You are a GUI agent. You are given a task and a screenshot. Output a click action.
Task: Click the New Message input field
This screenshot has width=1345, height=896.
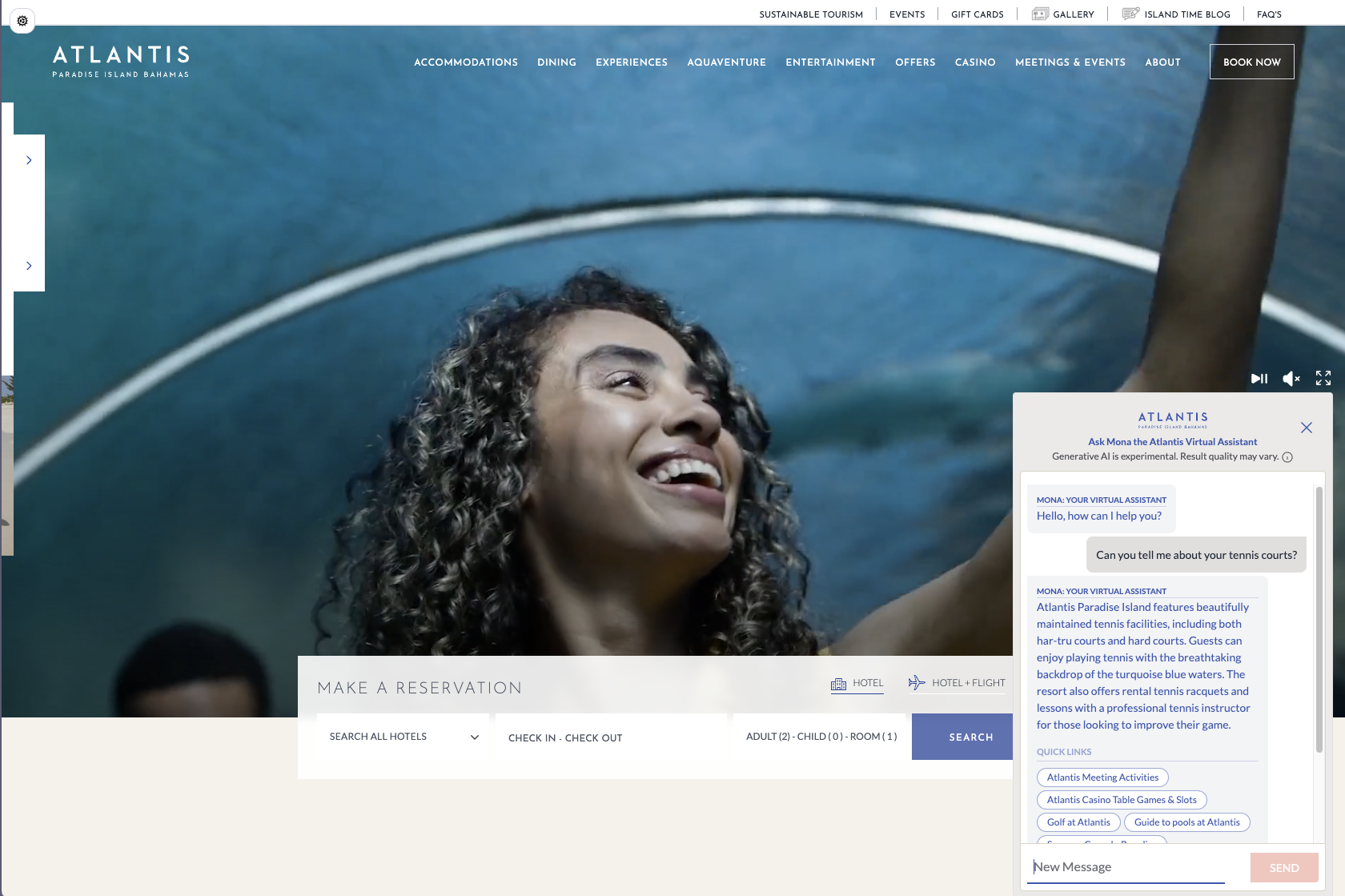pyautogui.click(x=1125, y=866)
